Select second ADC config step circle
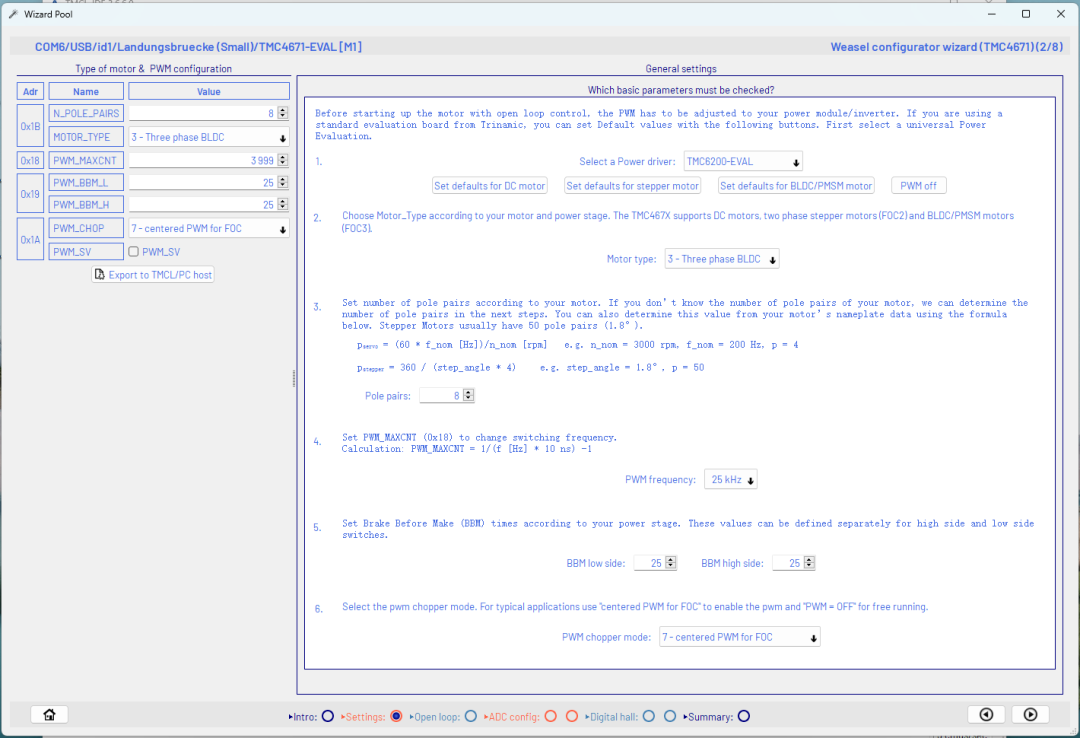 (572, 717)
